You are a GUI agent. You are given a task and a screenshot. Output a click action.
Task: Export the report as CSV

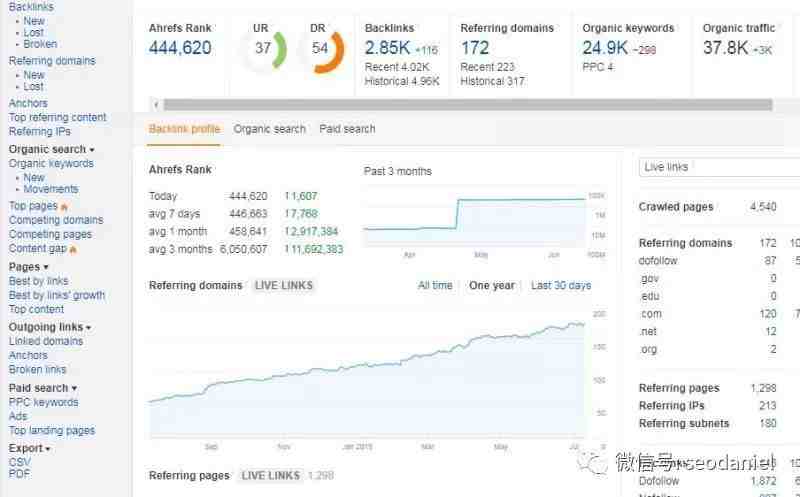(x=20, y=462)
